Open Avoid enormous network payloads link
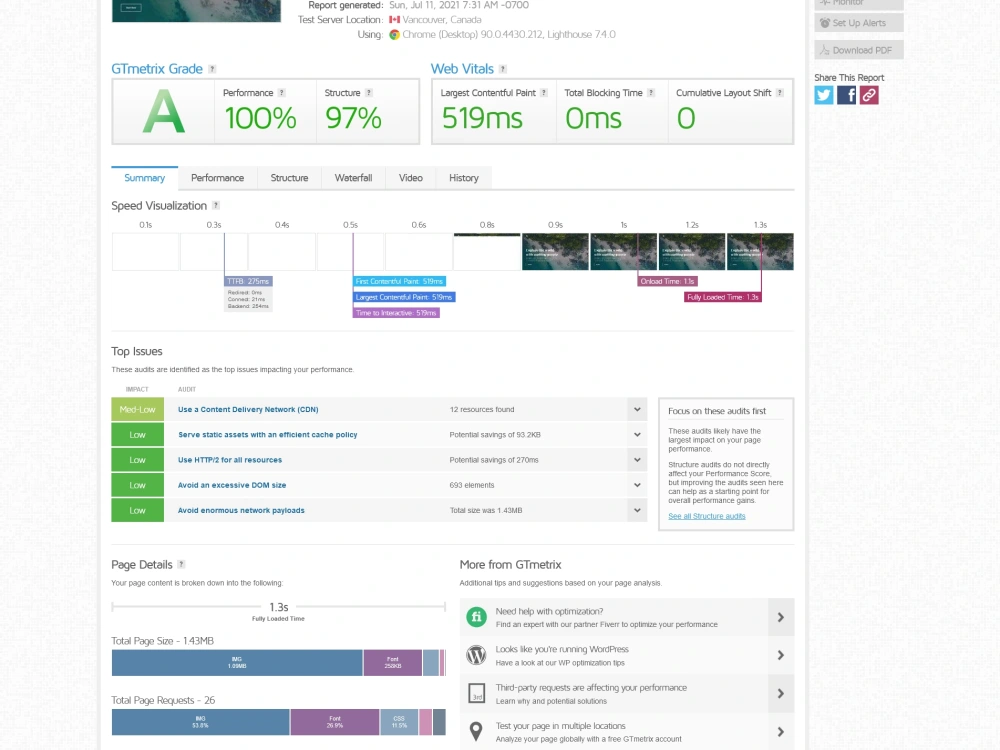This screenshot has width=1000, height=750. [x=241, y=510]
